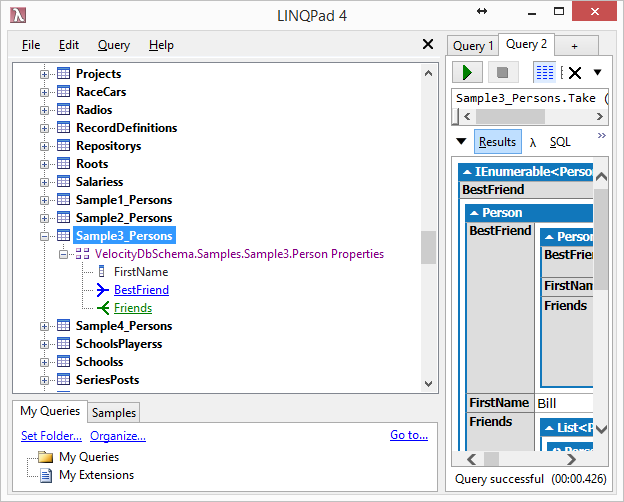Click the Roots table icon
Image resolution: width=624 pixels, height=502 pixels.
[x=63, y=163]
